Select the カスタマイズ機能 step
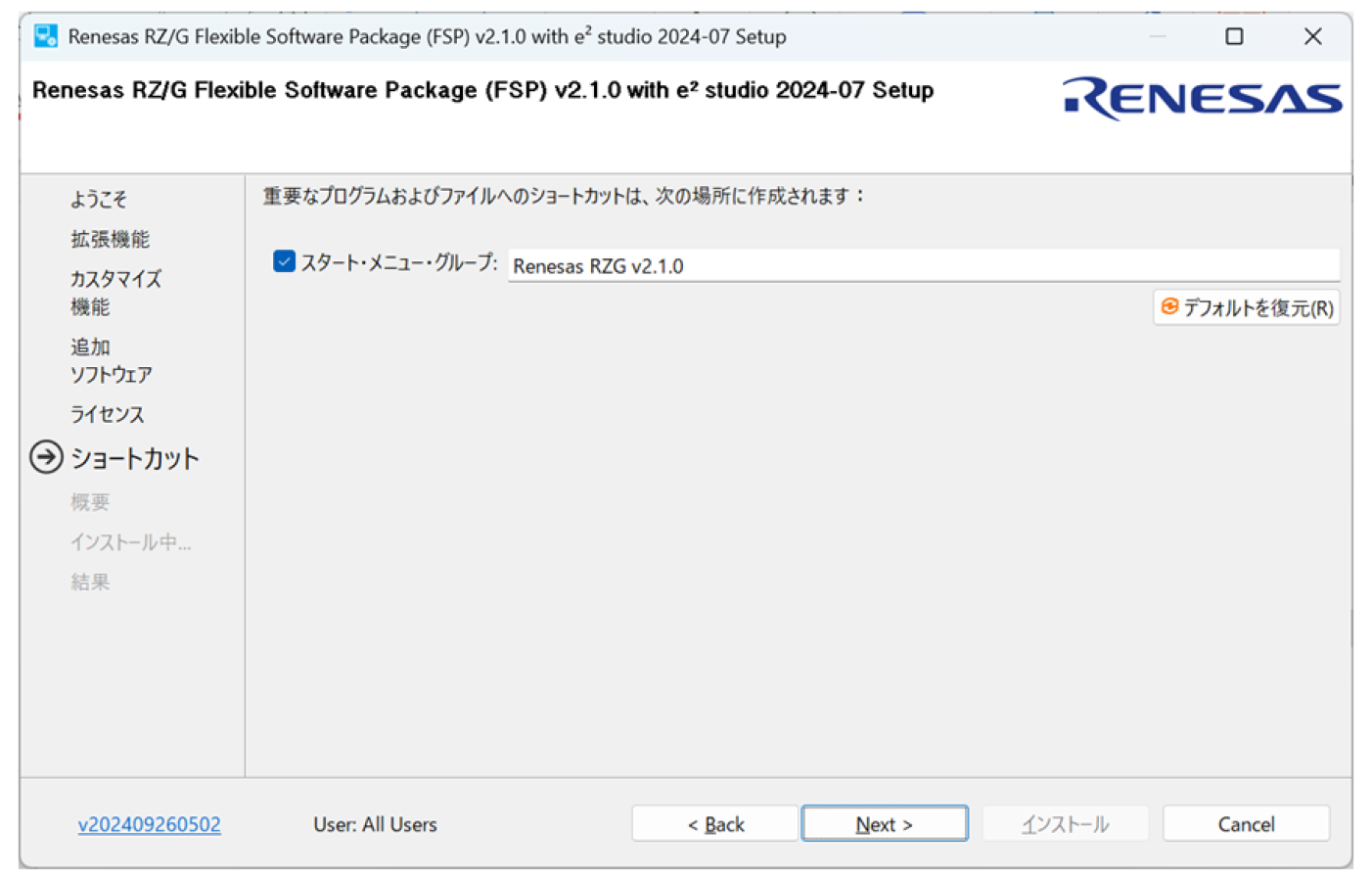Image resolution: width=1372 pixels, height=882 pixels. tap(115, 293)
